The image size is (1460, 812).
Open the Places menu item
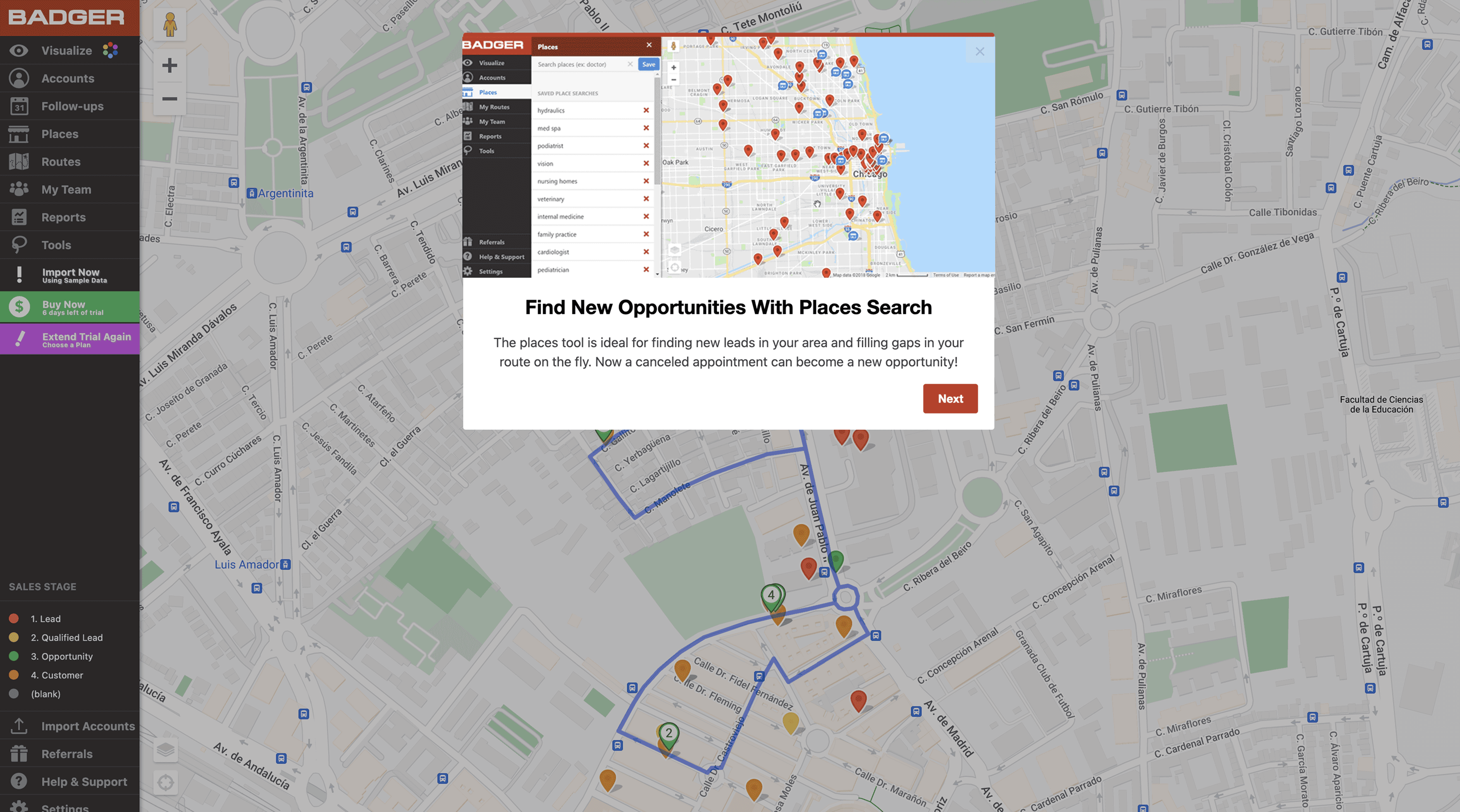click(60, 134)
